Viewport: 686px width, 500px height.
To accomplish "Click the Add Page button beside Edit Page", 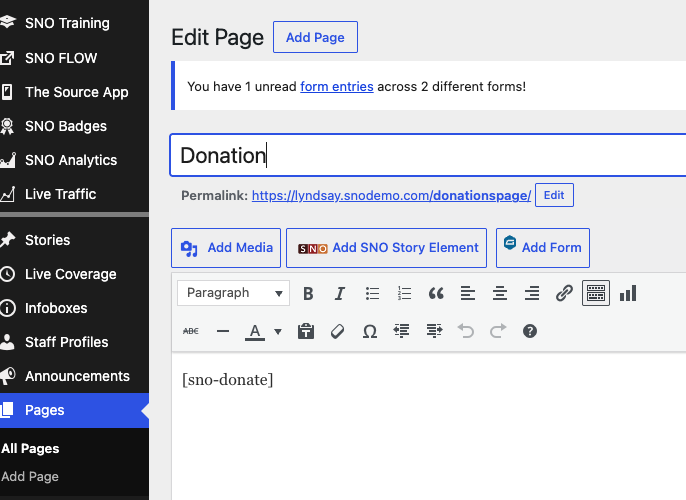I will point(315,37).
